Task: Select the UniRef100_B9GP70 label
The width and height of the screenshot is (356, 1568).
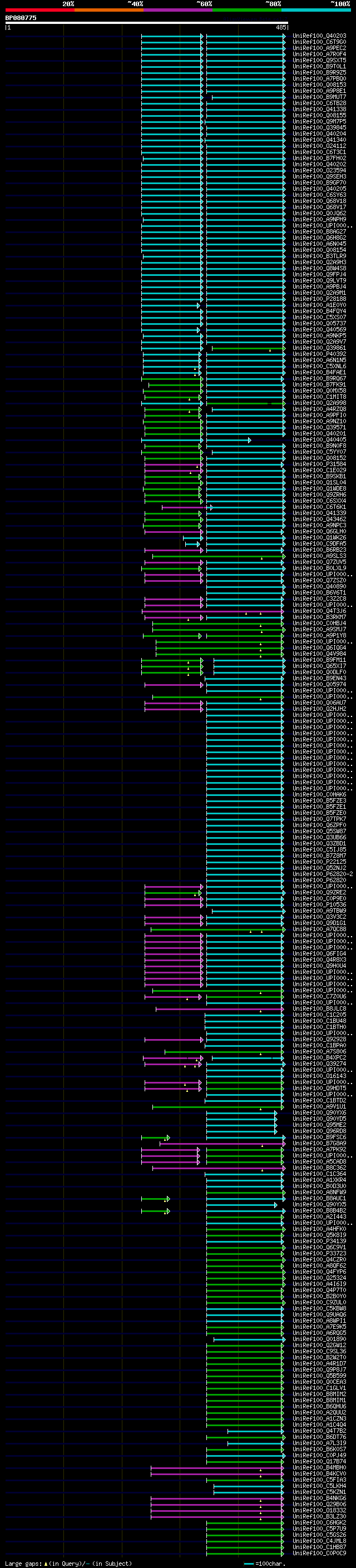Action: pyautogui.click(x=319, y=182)
